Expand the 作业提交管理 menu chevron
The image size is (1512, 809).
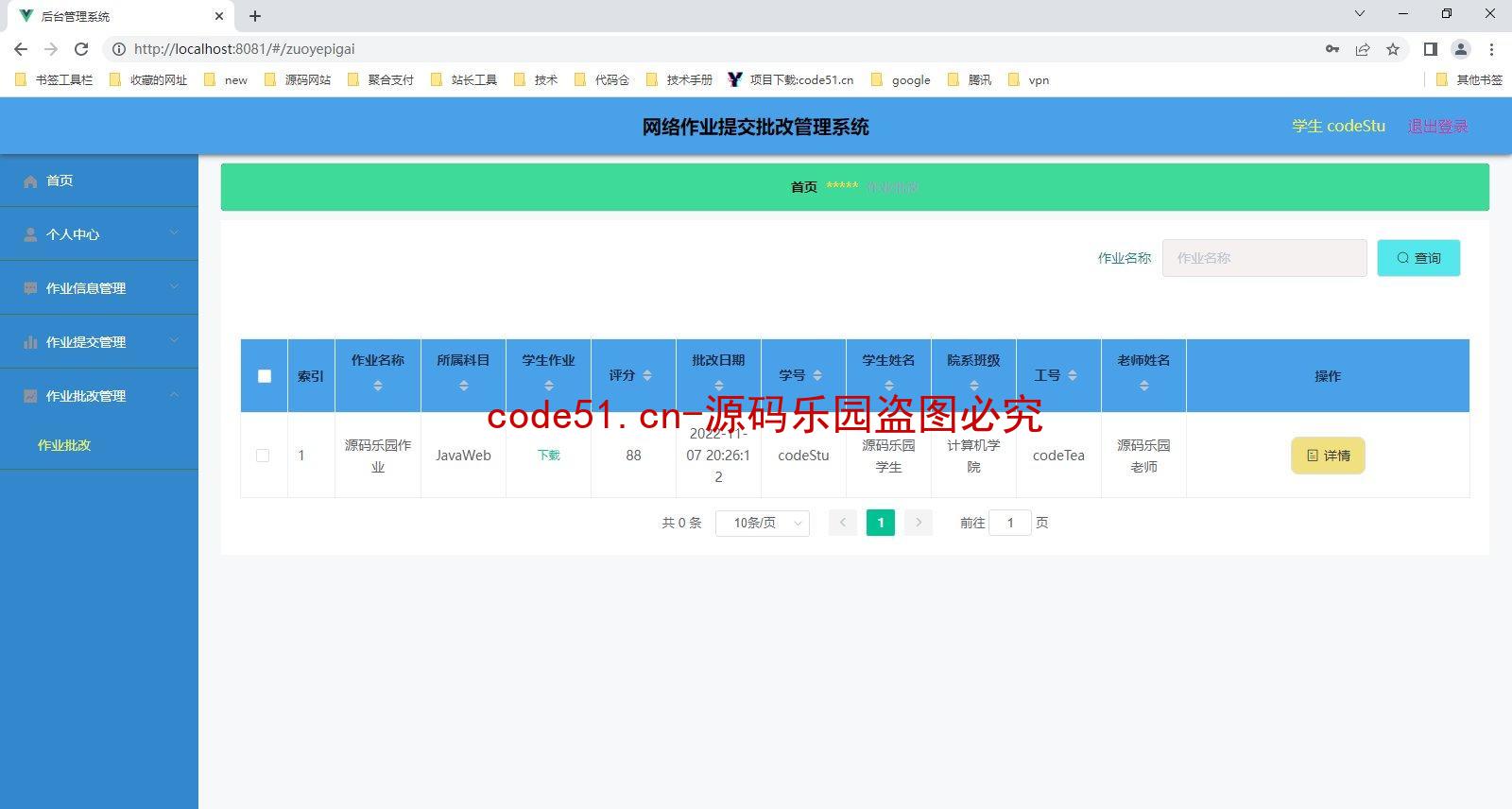(174, 340)
